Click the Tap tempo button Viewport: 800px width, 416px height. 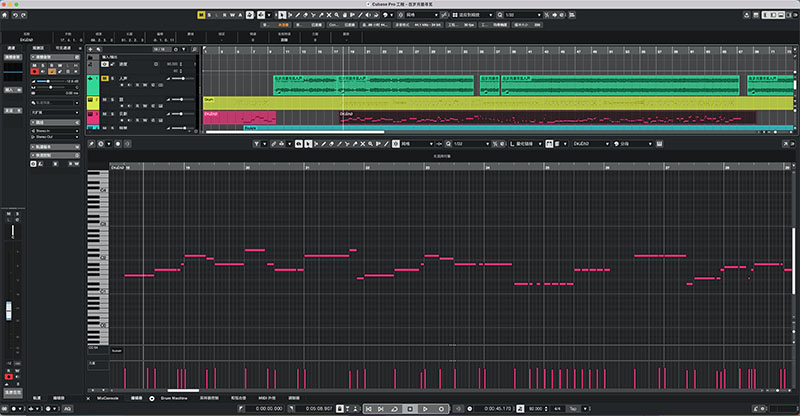tap(573, 409)
